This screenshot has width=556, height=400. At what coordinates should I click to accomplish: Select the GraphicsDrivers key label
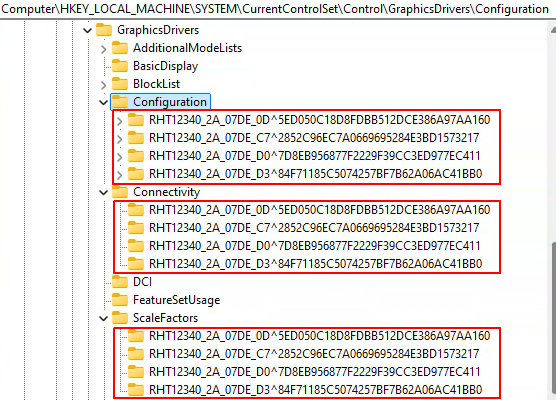click(158, 30)
